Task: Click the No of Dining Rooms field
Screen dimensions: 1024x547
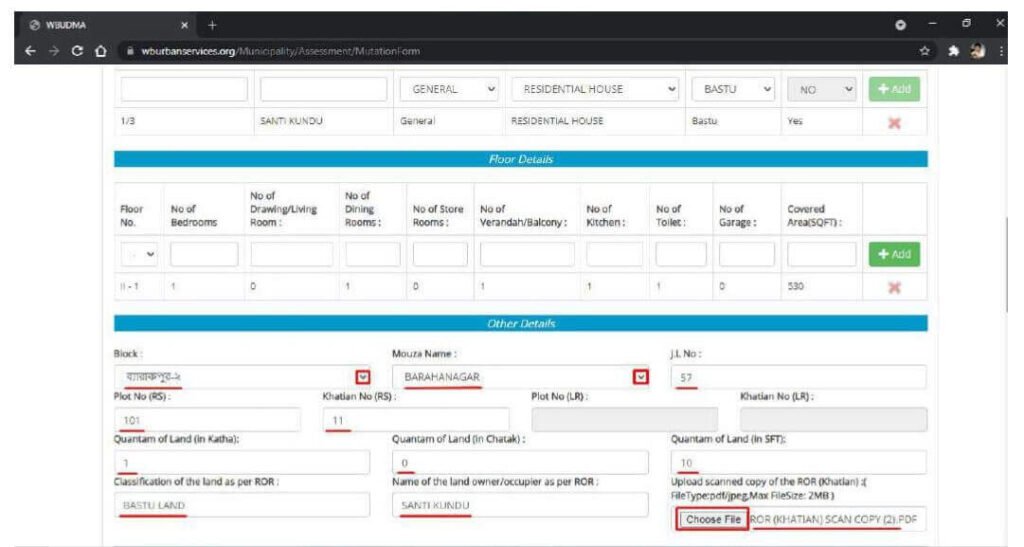Action: (372, 254)
